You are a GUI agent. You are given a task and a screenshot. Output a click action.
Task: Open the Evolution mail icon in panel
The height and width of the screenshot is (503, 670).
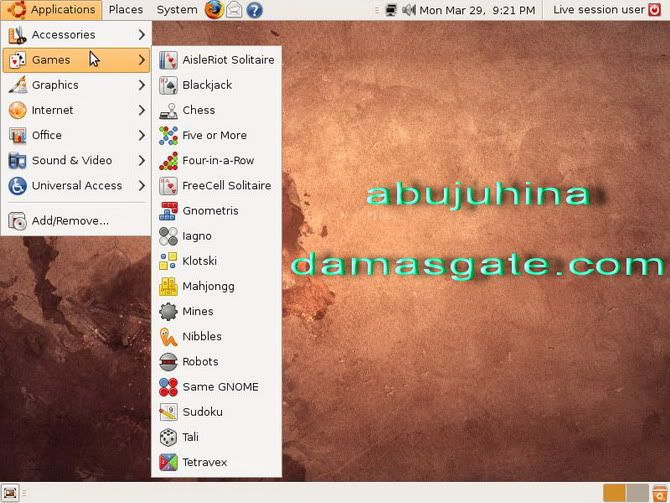click(234, 10)
